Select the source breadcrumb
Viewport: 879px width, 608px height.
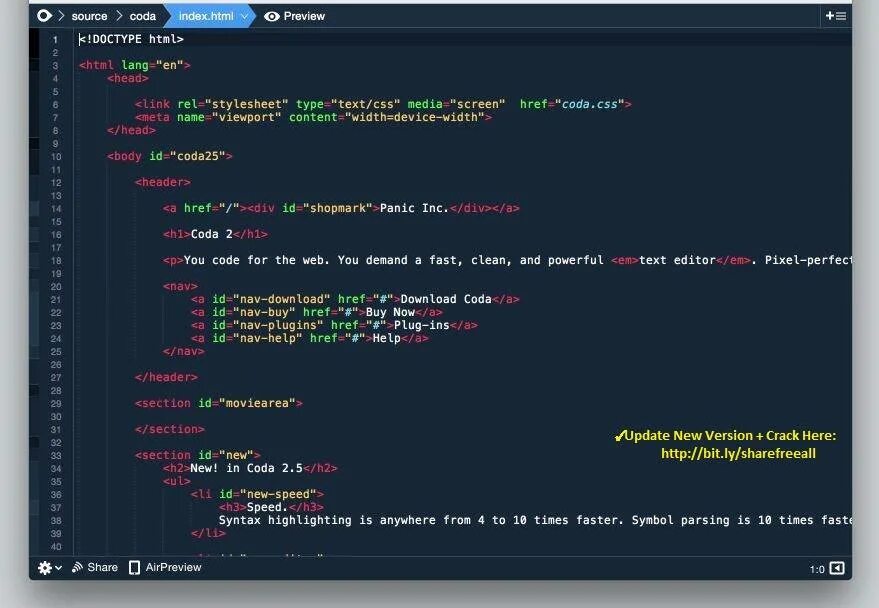(89, 16)
